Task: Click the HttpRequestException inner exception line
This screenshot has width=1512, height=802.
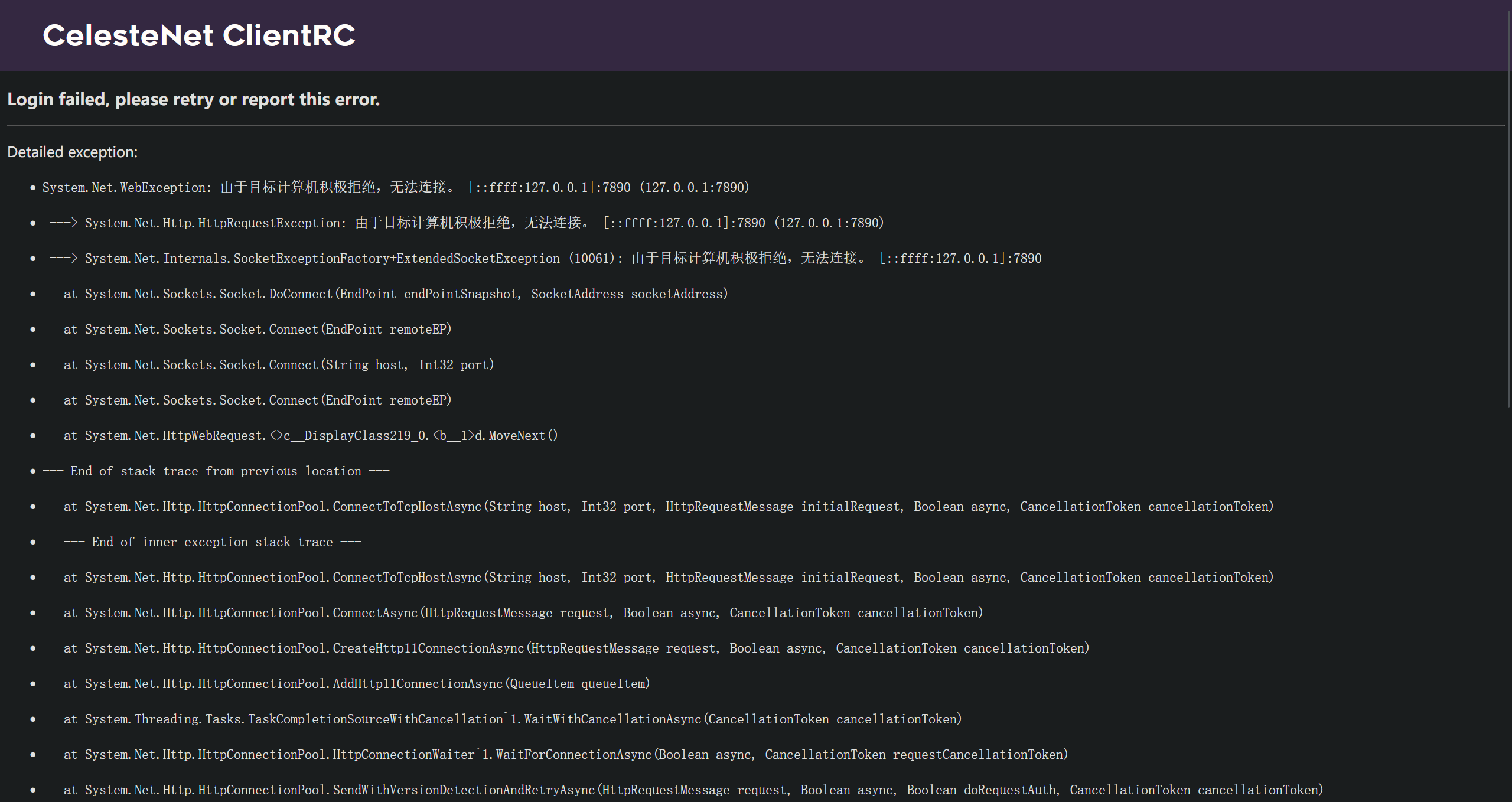Action: (x=466, y=223)
